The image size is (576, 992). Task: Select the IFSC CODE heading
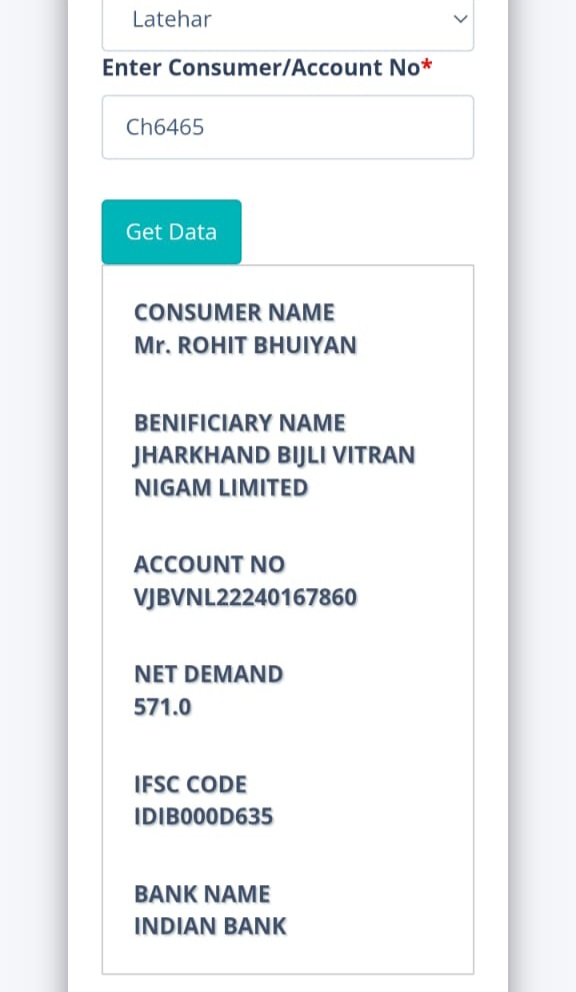191,784
